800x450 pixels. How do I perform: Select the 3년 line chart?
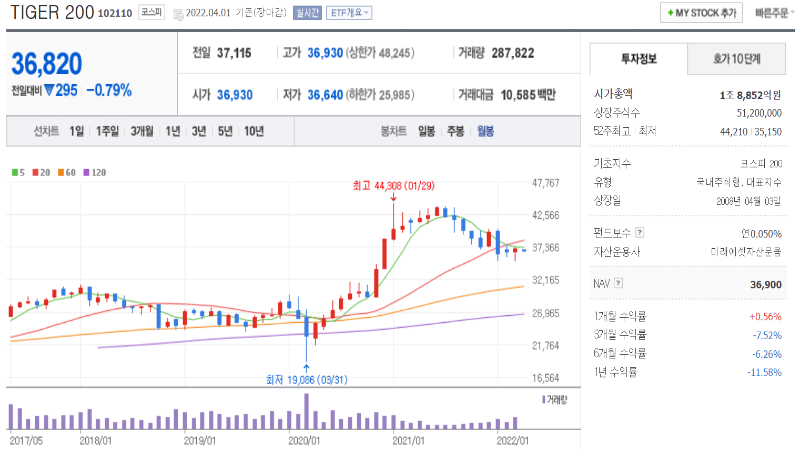[x=198, y=132]
